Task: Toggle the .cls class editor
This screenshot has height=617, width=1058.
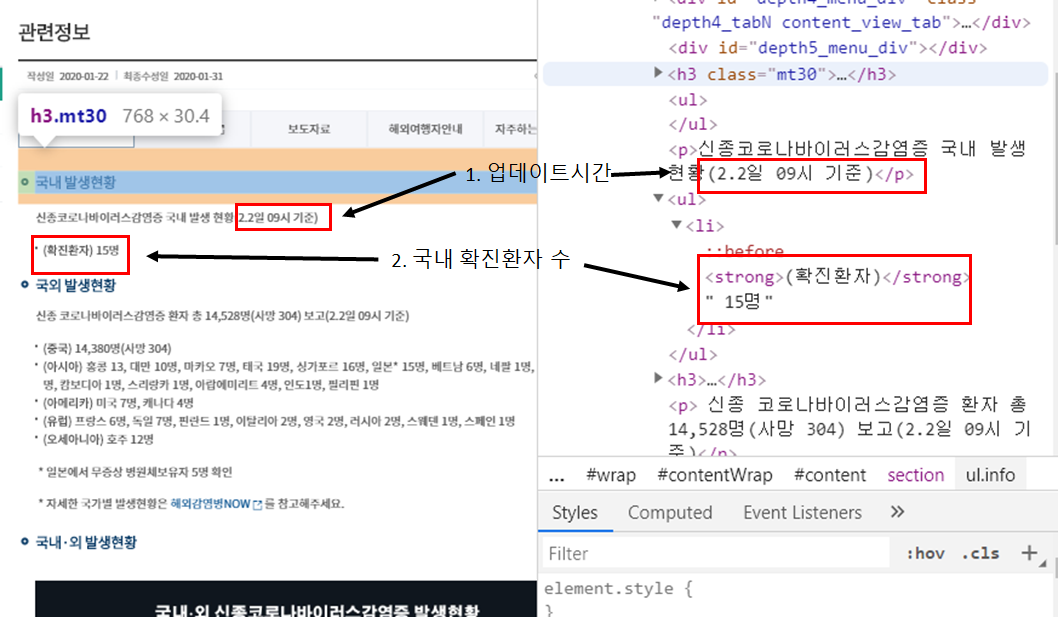Action: point(980,554)
